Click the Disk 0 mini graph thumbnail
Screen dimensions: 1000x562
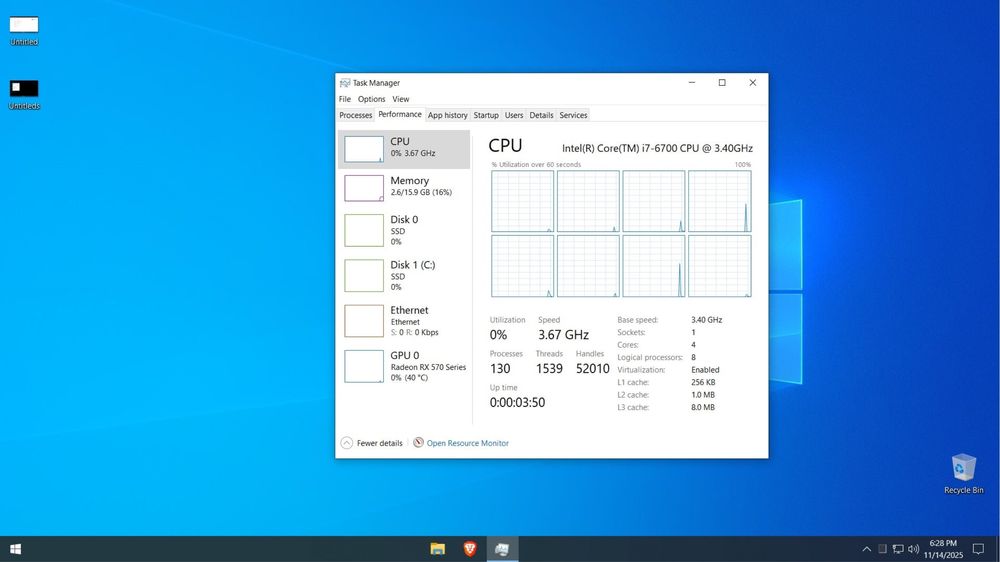[x=364, y=230]
